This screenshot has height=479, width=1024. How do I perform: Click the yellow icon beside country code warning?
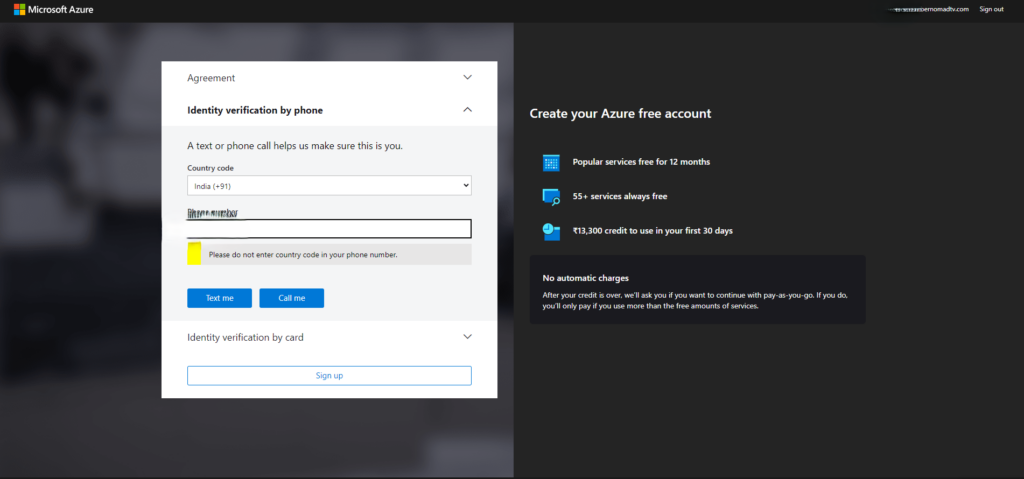click(194, 254)
